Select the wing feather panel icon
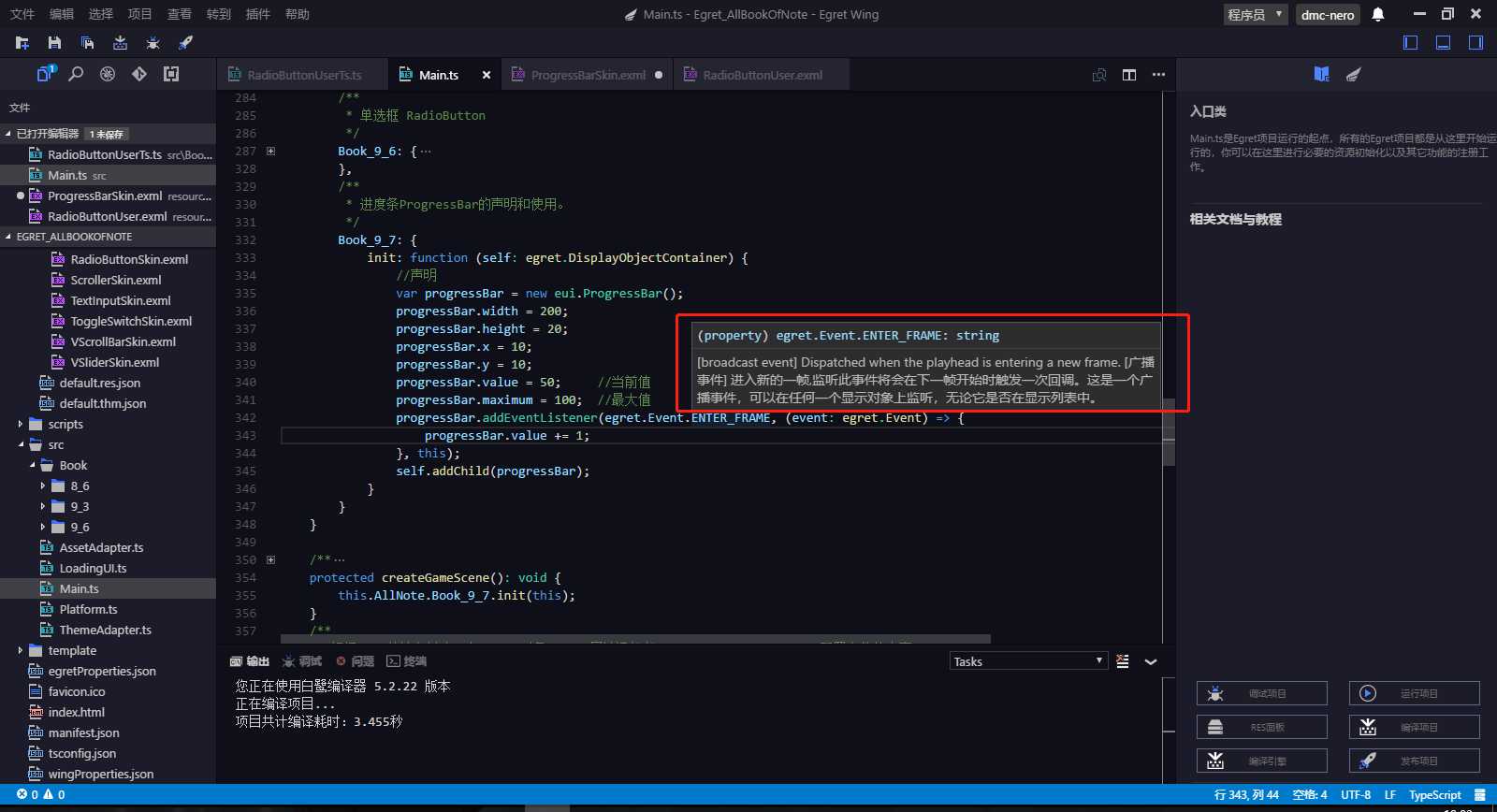This screenshot has height=812, width=1497. (x=1353, y=74)
